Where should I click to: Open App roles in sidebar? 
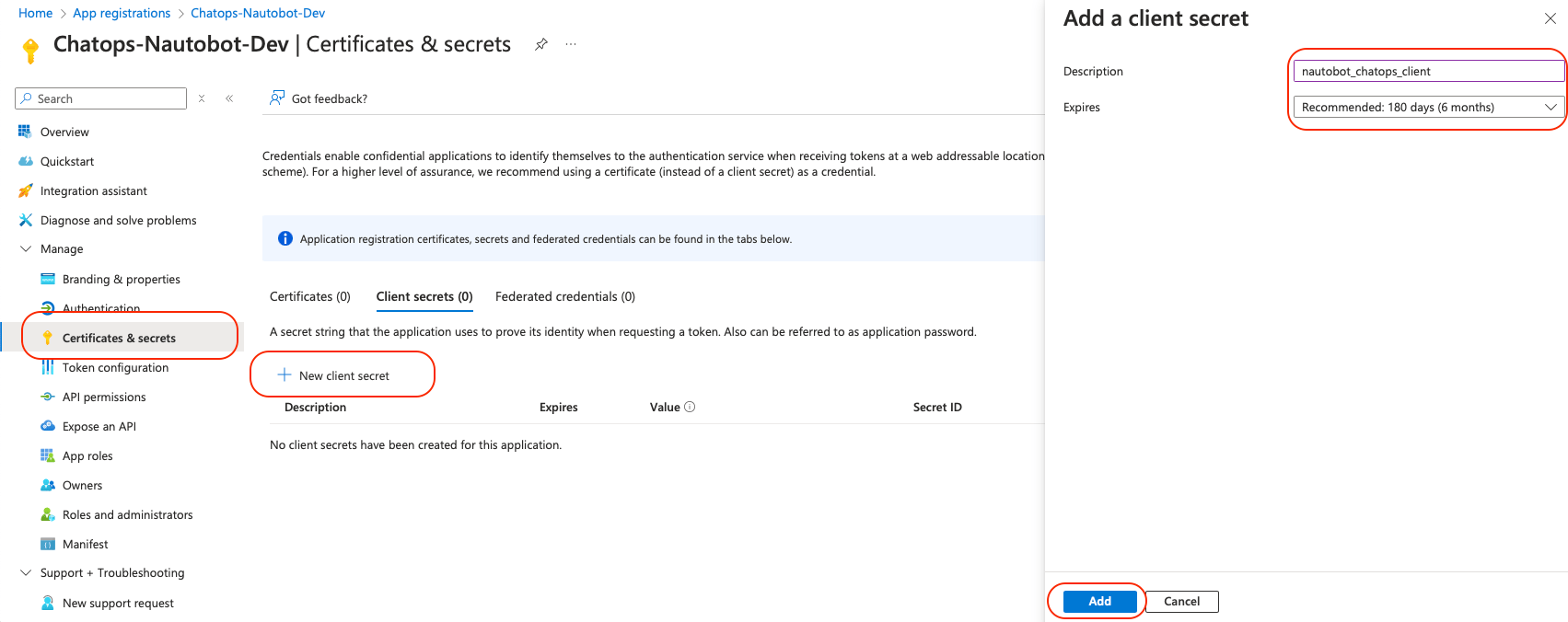click(x=87, y=455)
